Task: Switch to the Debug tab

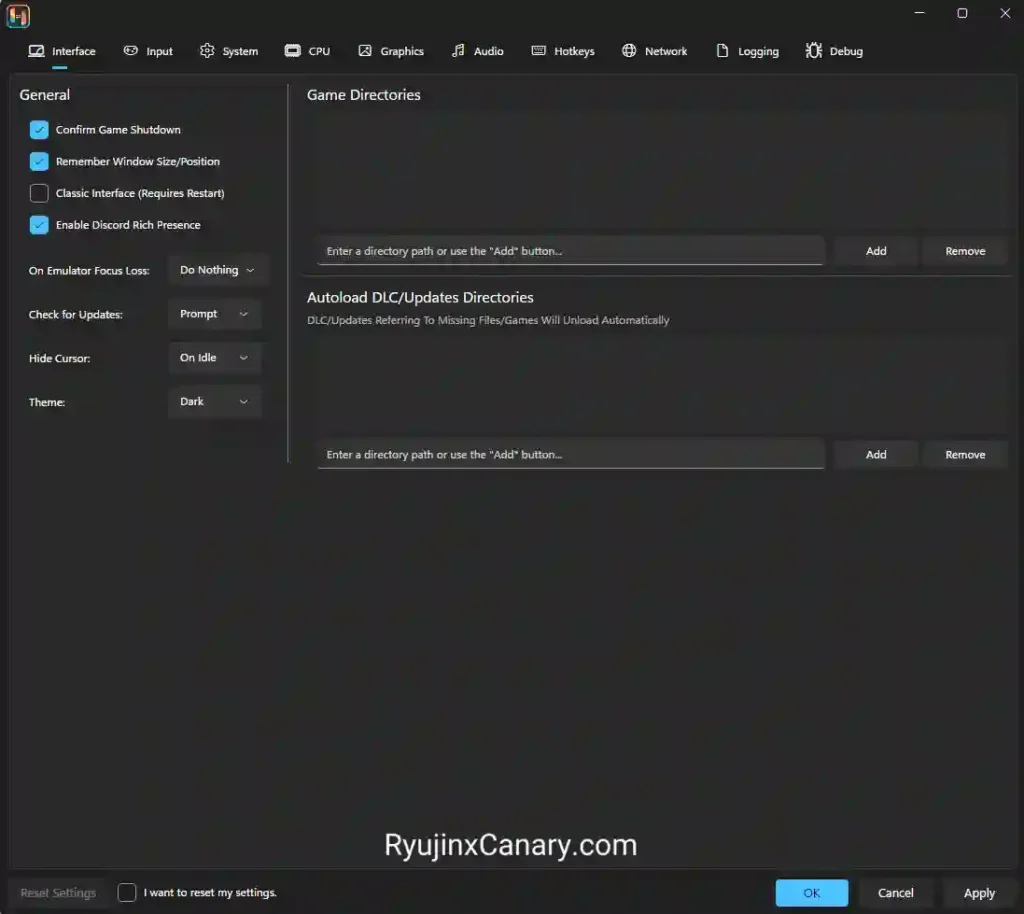Action: pyautogui.click(x=835, y=51)
